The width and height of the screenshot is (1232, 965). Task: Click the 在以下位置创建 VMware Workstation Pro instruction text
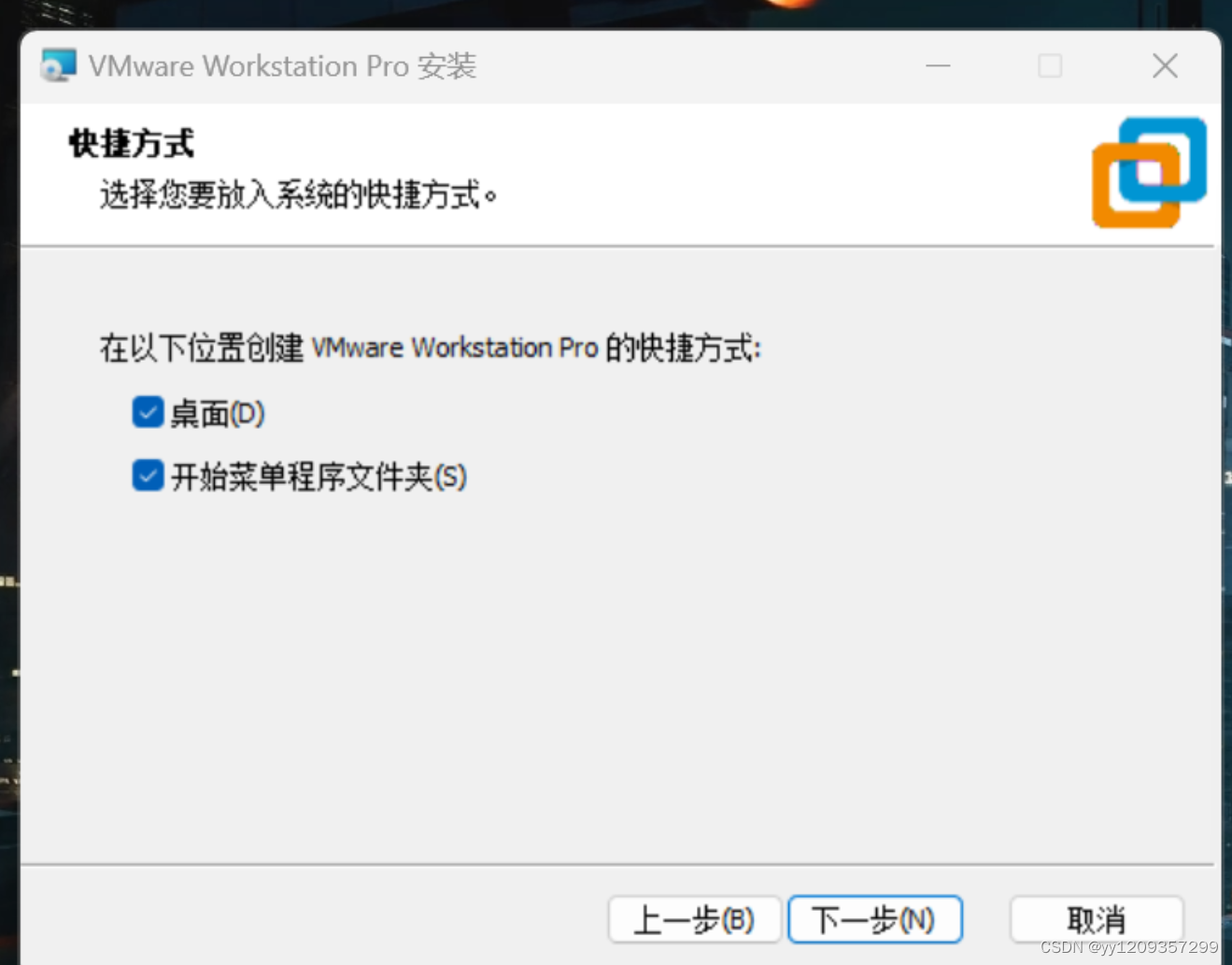431,348
